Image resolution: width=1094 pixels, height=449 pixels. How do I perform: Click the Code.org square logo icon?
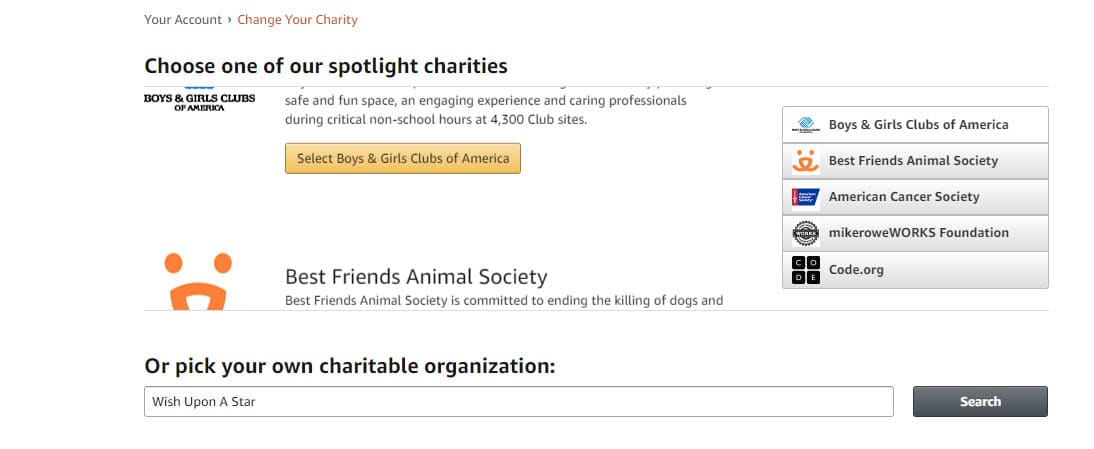[806, 270]
